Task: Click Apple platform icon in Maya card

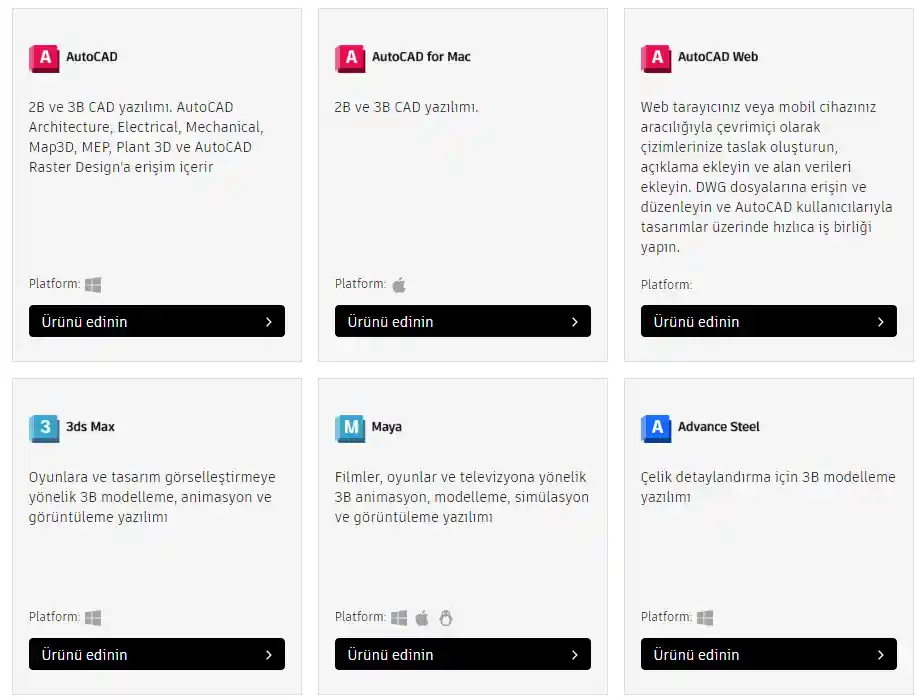Action: 422,618
